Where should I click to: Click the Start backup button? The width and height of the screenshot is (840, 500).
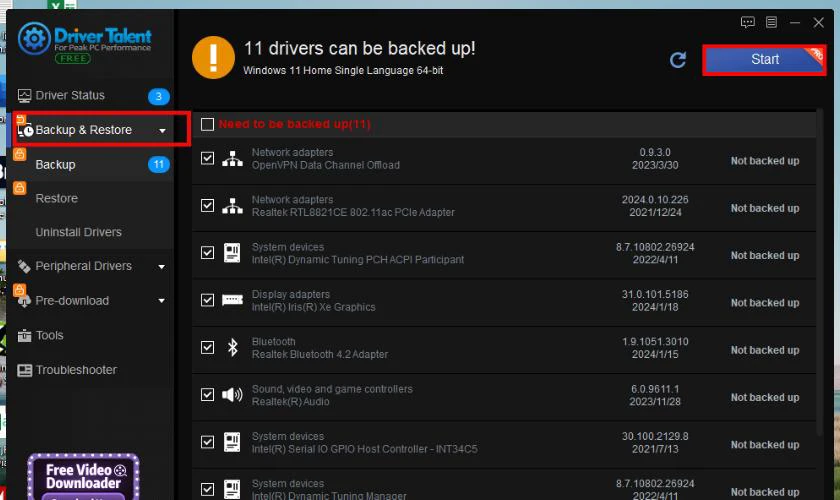coord(764,59)
